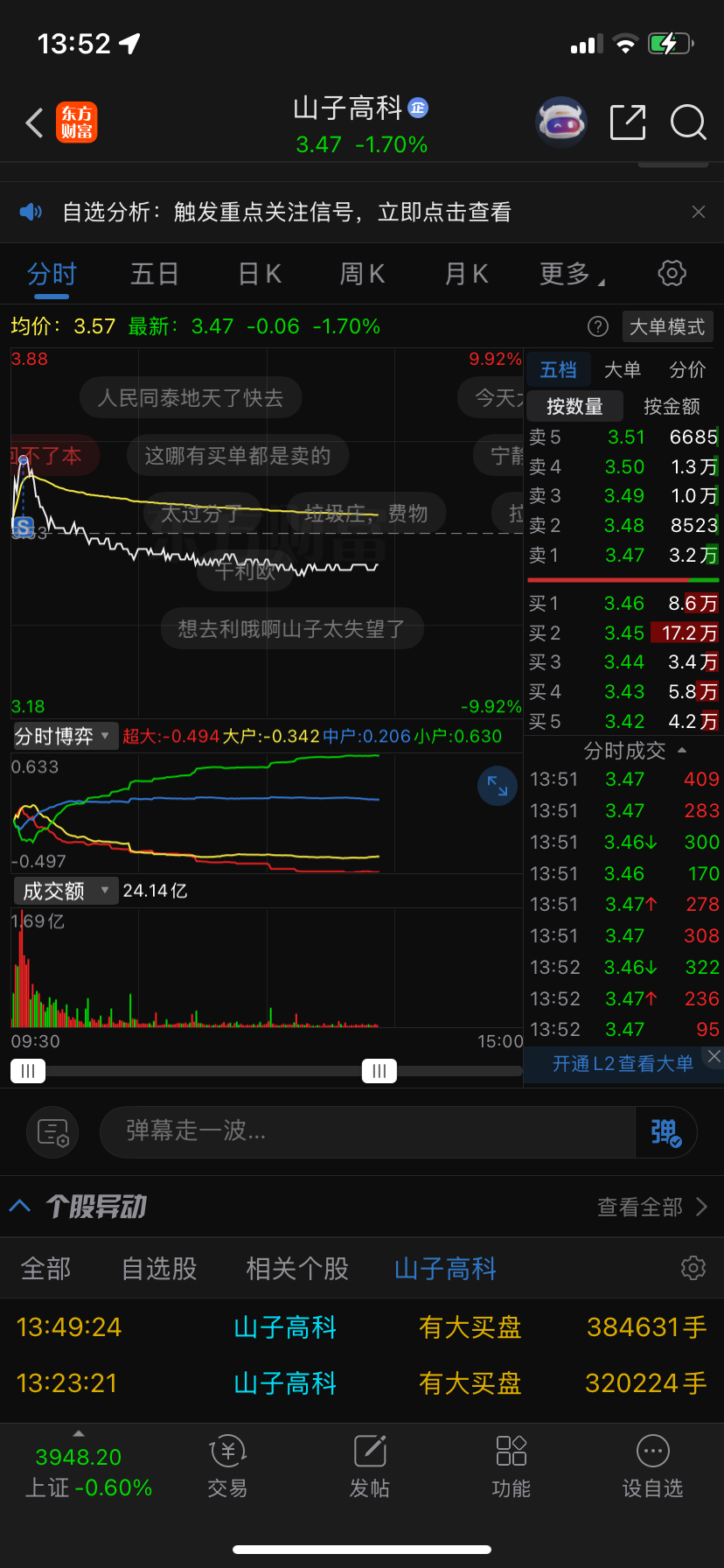The height and width of the screenshot is (1568, 724).
Task: Tap the 自选分析 banner text
Action: click(x=286, y=212)
